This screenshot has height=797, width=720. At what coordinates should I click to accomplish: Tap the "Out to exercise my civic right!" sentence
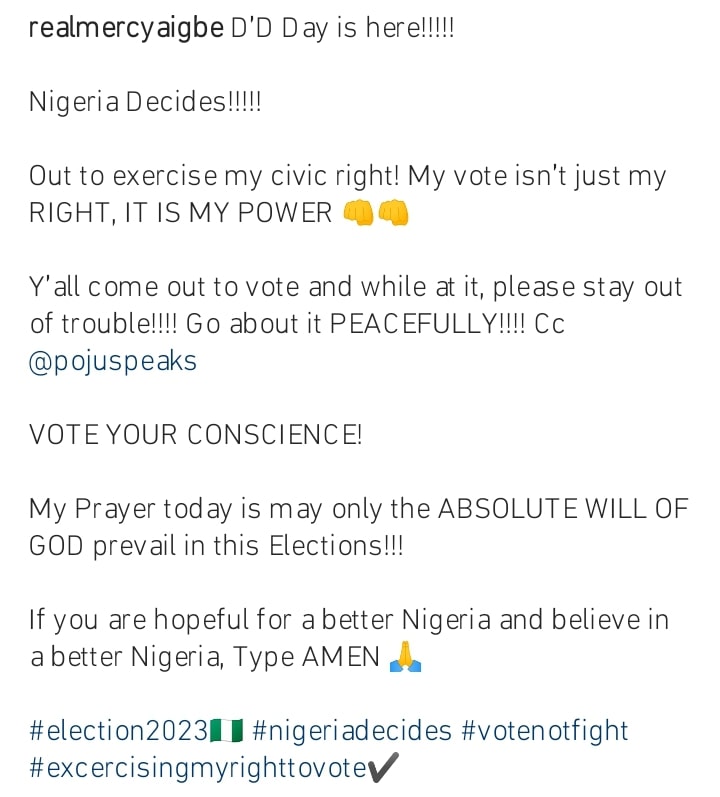(x=214, y=176)
